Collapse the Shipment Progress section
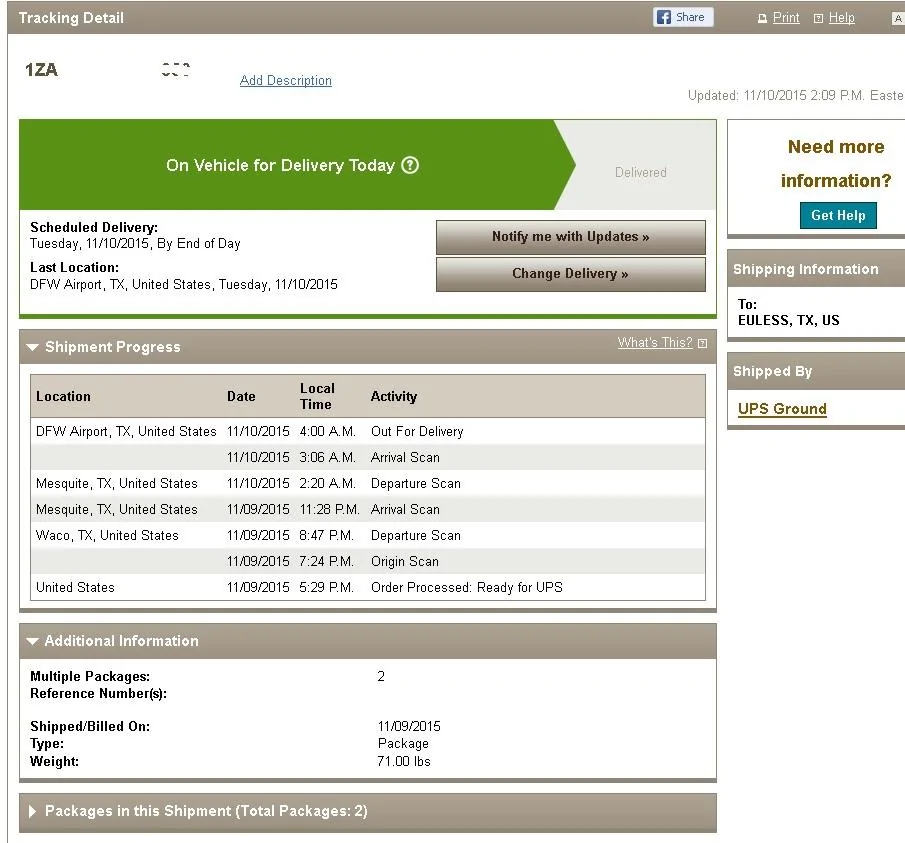Screen dimensions: 905x843 tap(33, 347)
